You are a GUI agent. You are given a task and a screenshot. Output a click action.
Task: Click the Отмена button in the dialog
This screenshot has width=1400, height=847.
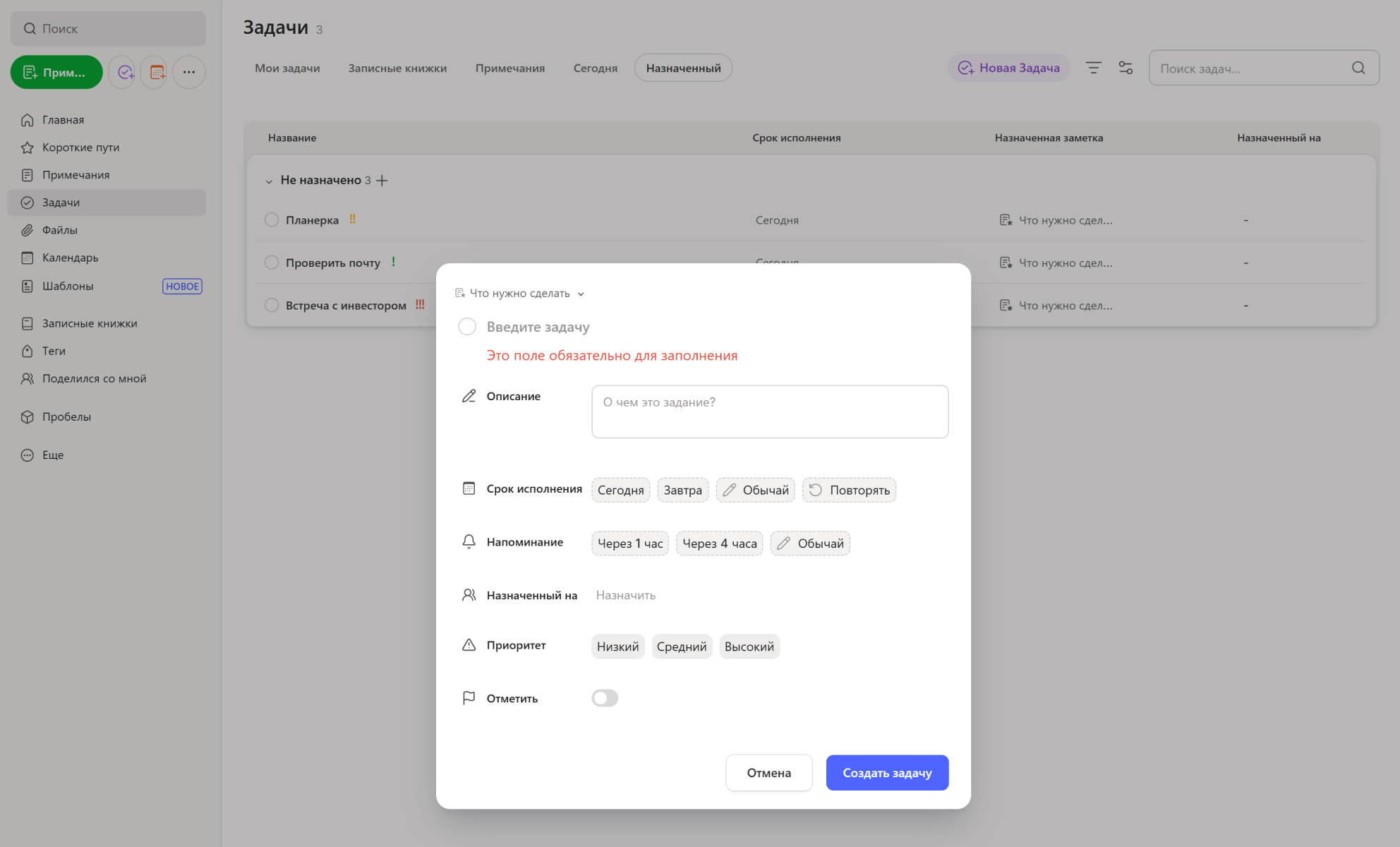[x=769, y=772]
